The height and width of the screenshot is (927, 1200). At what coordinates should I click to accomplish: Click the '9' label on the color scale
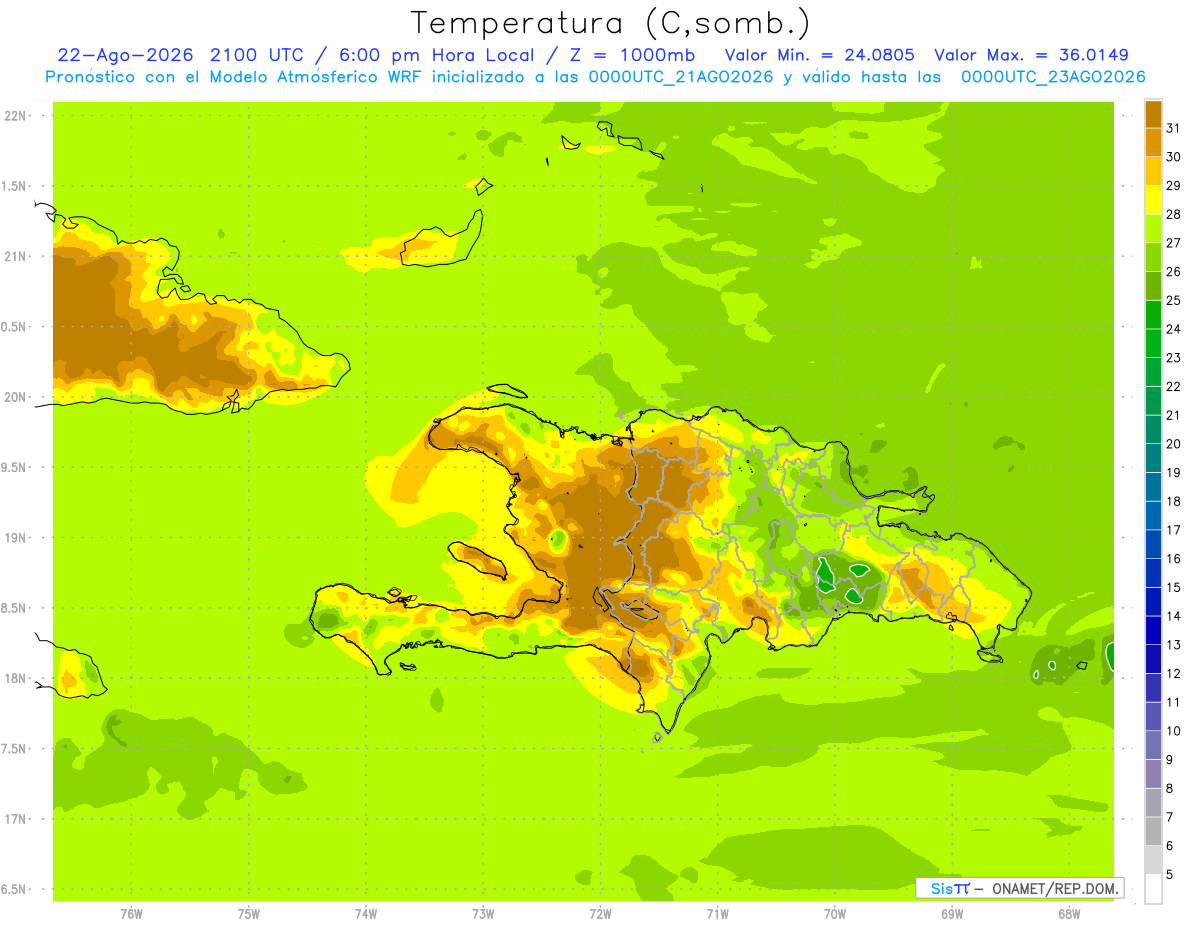1170,760
